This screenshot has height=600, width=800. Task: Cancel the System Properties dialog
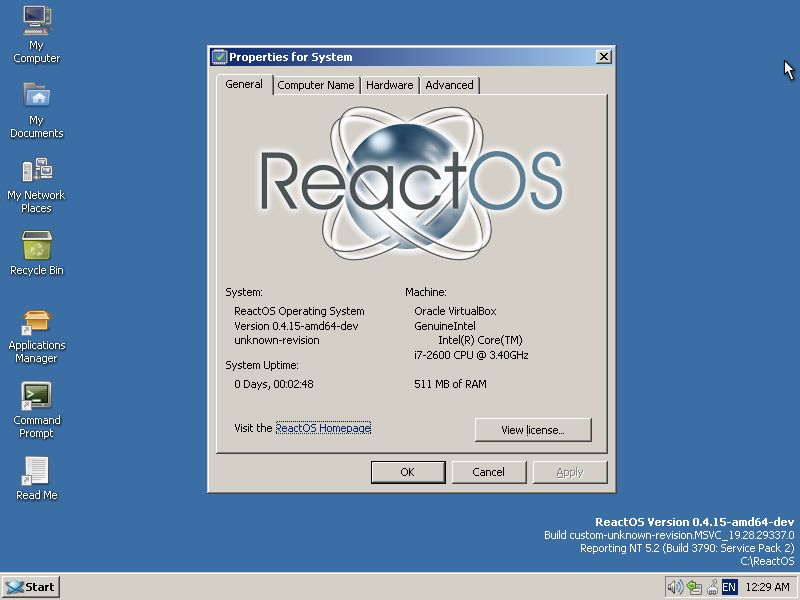click(x=488, y=472)
